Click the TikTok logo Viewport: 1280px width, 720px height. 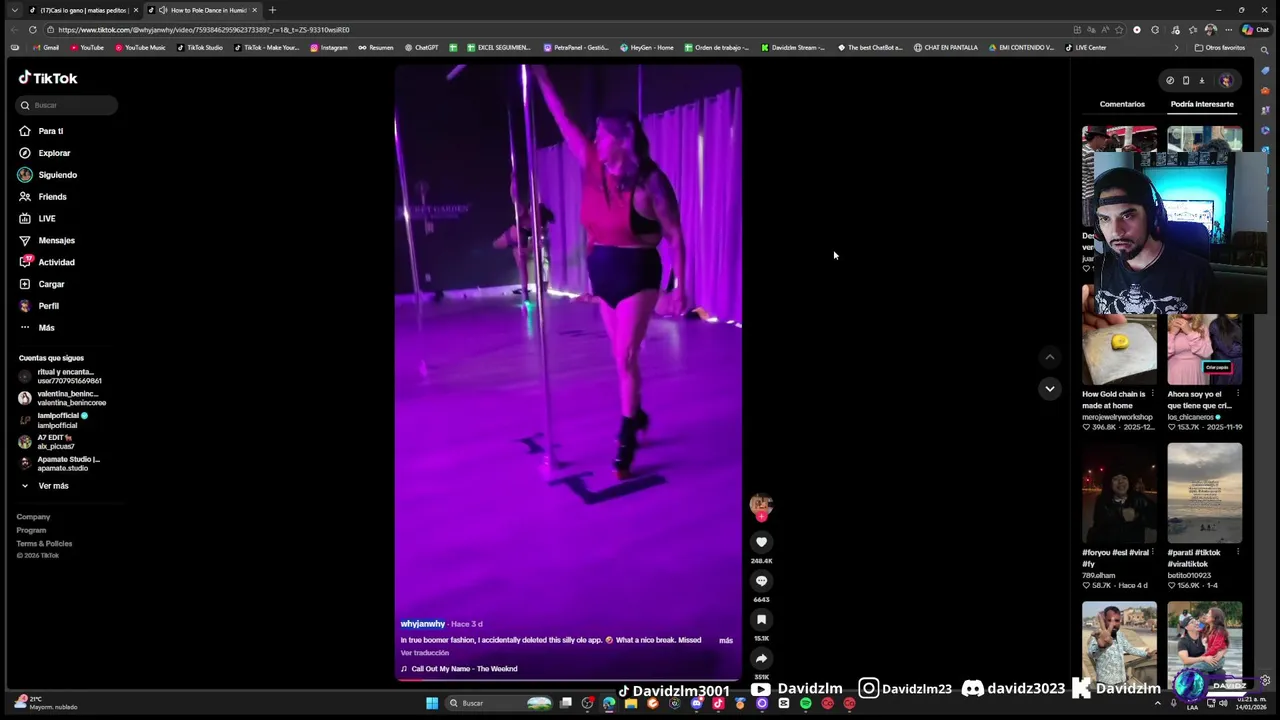click(48, 78)
